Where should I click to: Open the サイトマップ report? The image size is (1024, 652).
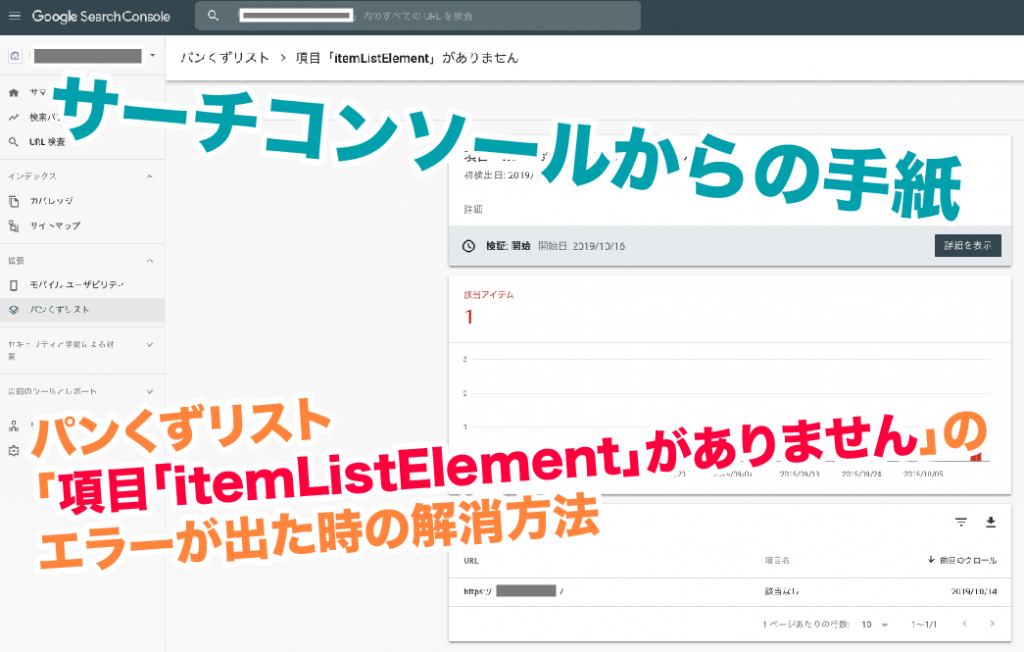tap(55, 226)
